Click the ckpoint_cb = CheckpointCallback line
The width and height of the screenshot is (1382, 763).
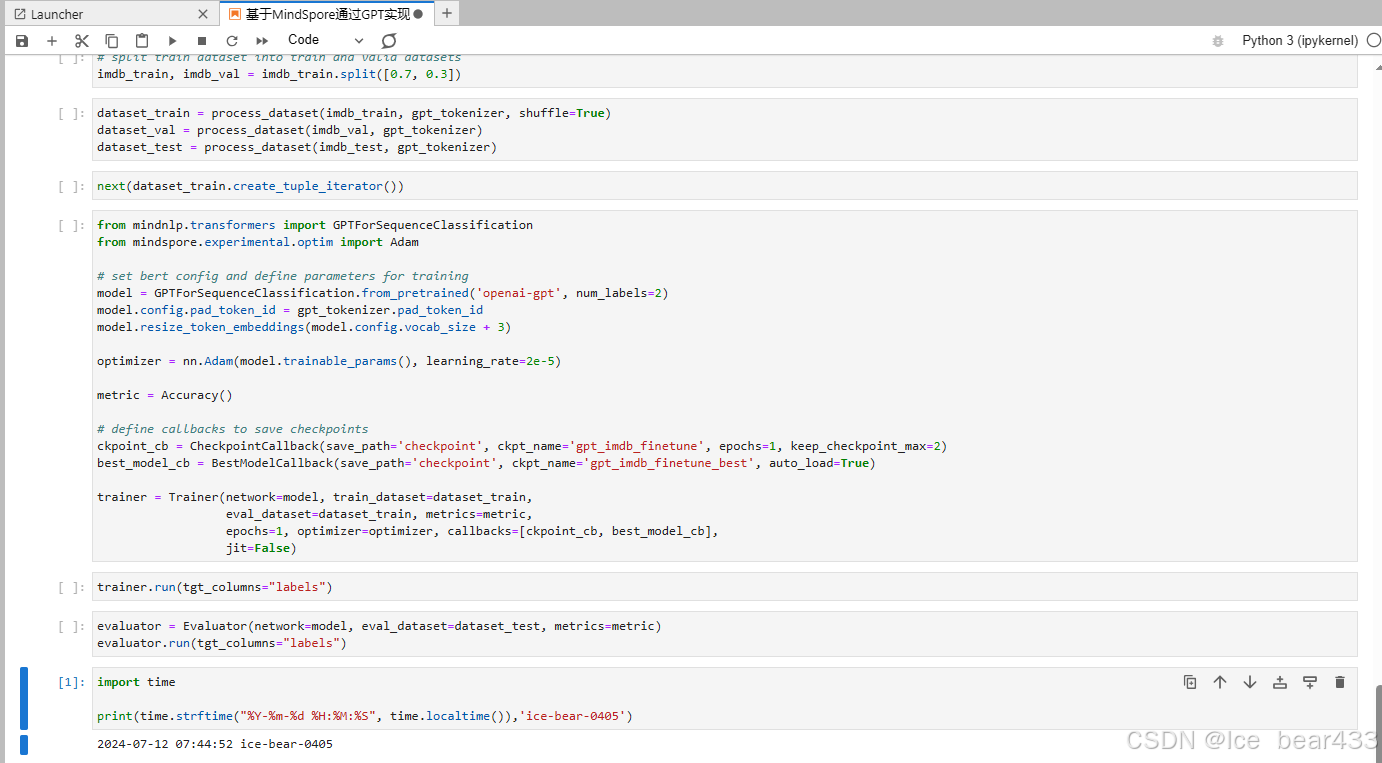(x=522, y=446)
